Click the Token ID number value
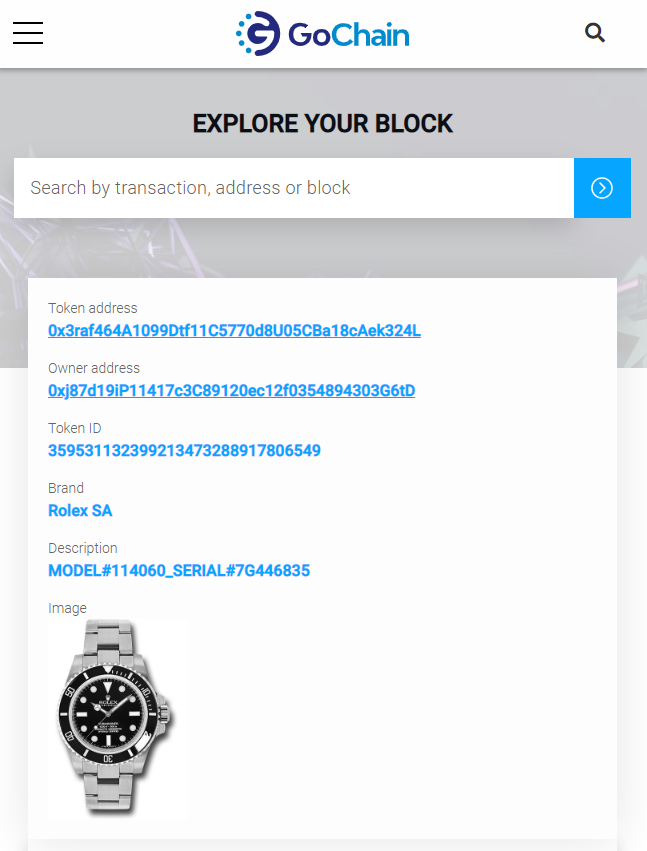Screen dimensions: 647x851 point(184,450)
